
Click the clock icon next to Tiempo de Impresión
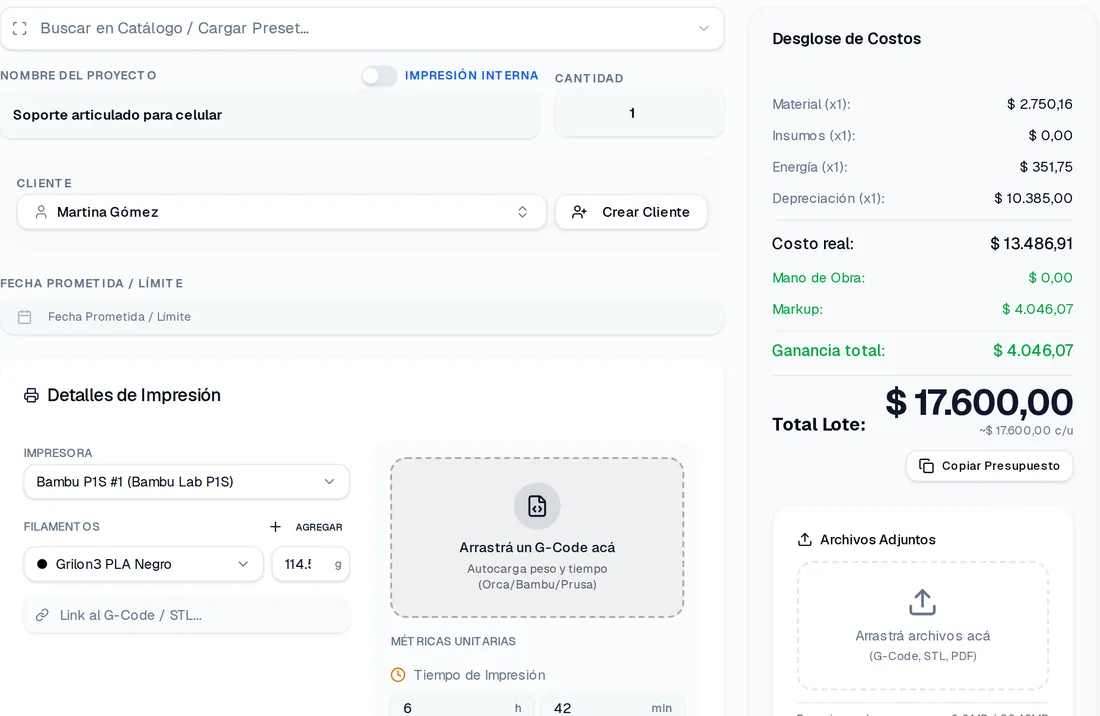point(398,675)
